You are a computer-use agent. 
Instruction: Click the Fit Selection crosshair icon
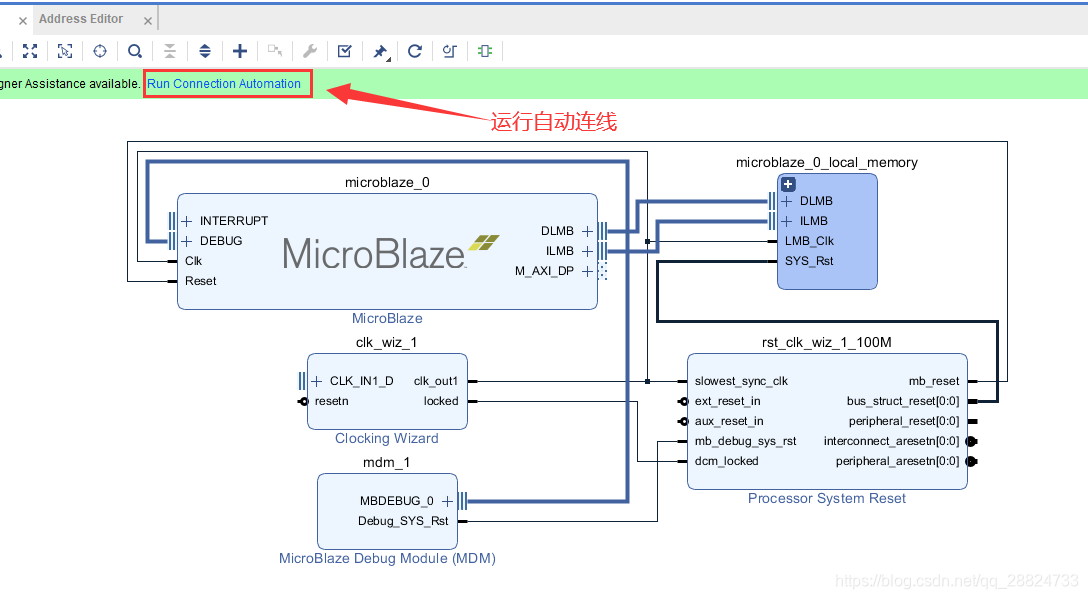point(100,51)
